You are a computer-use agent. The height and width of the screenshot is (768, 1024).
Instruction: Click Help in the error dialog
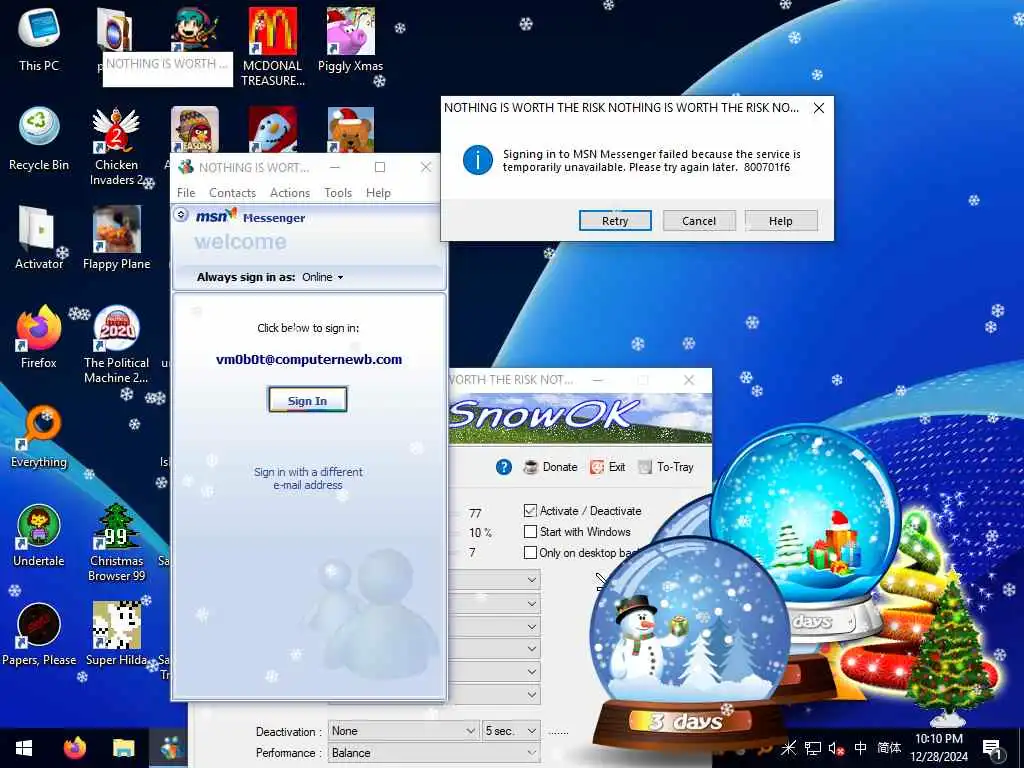pyautogui.click(x=780, y=221)
